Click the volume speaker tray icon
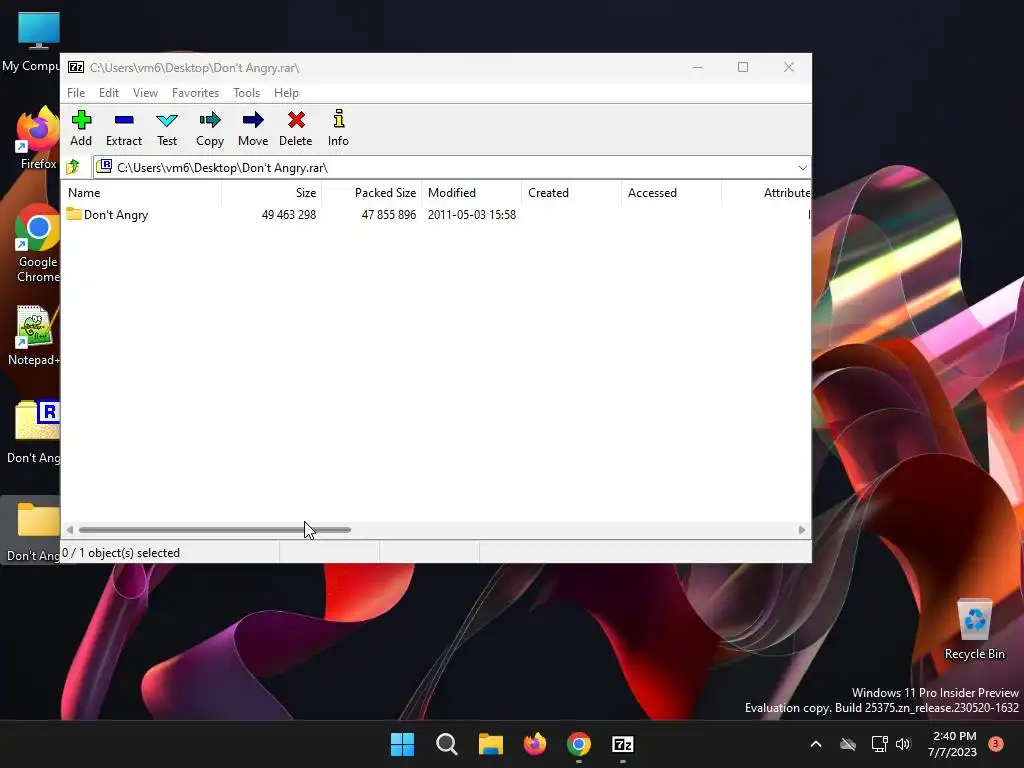This screenshot has height=768, width=1024. point(903,744)
